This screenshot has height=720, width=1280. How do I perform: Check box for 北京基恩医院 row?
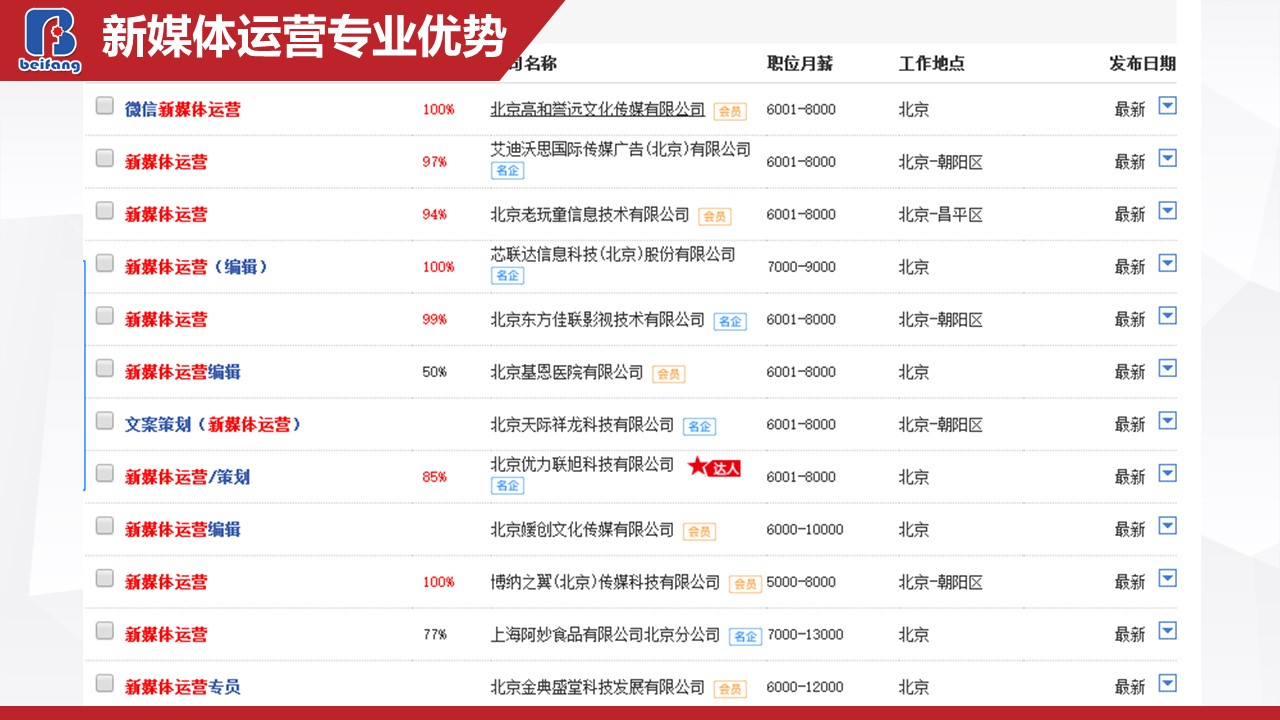tap(105, 368)
